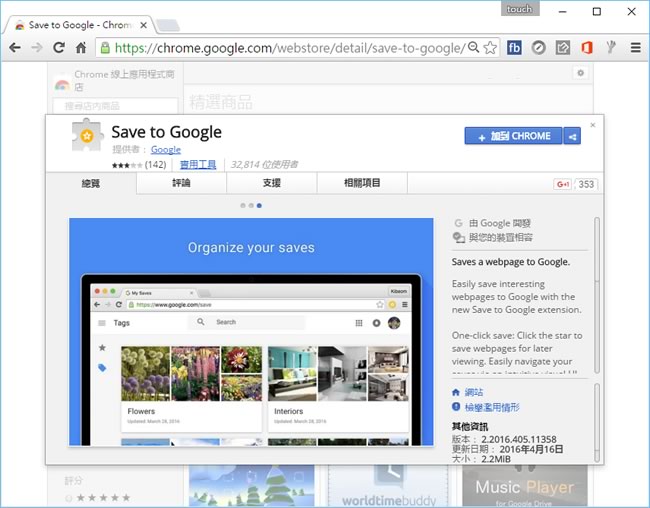
Task: Click the Office extension icon
Action: pyautogui.click(x=587, y=48)
